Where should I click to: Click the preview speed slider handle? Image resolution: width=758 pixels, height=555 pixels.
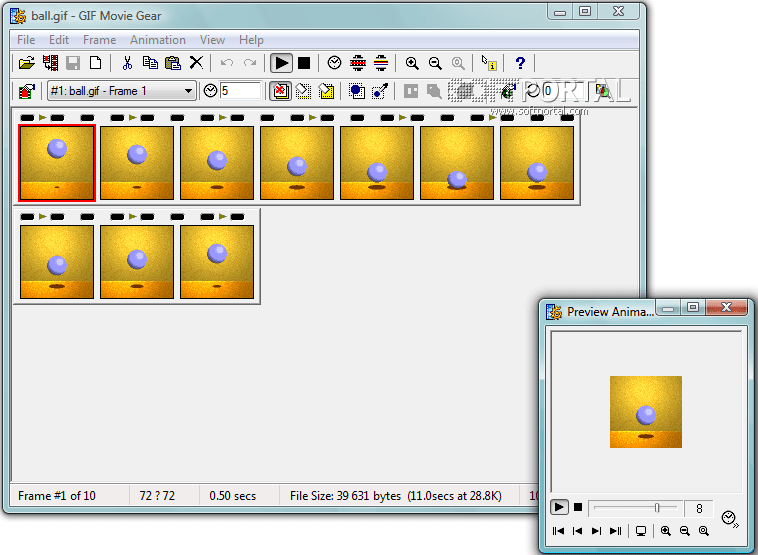(657, 508)
